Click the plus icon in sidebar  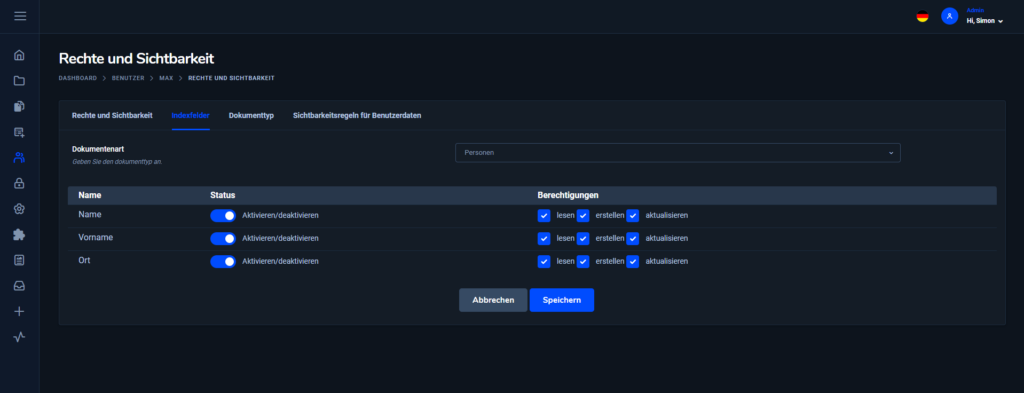pos(19,311)
